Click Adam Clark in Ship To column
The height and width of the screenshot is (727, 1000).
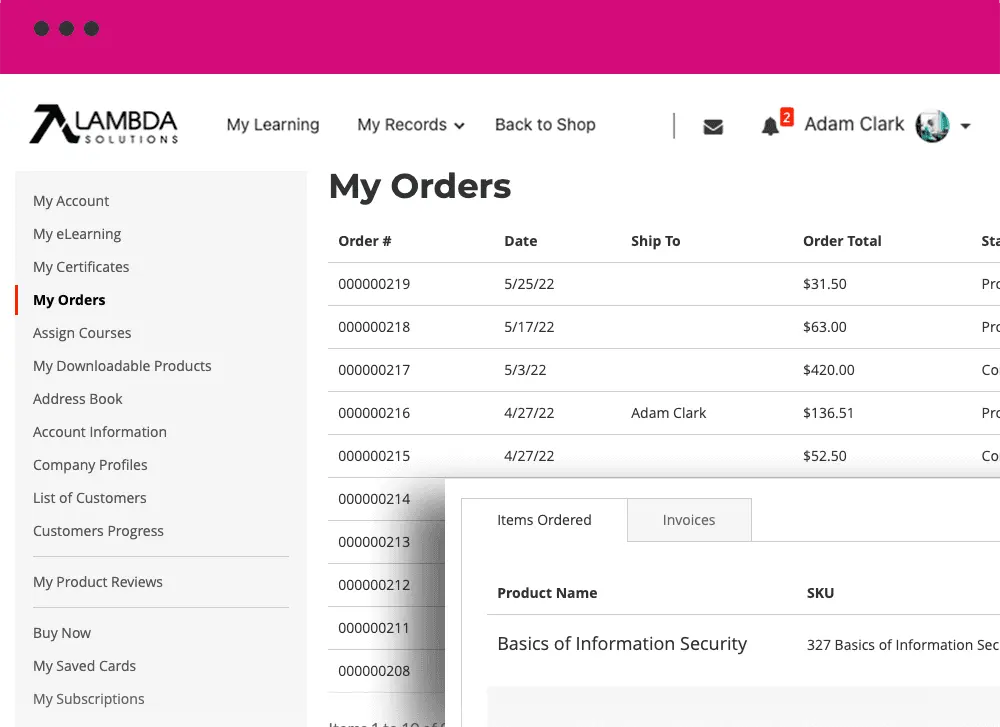point(668,413)
